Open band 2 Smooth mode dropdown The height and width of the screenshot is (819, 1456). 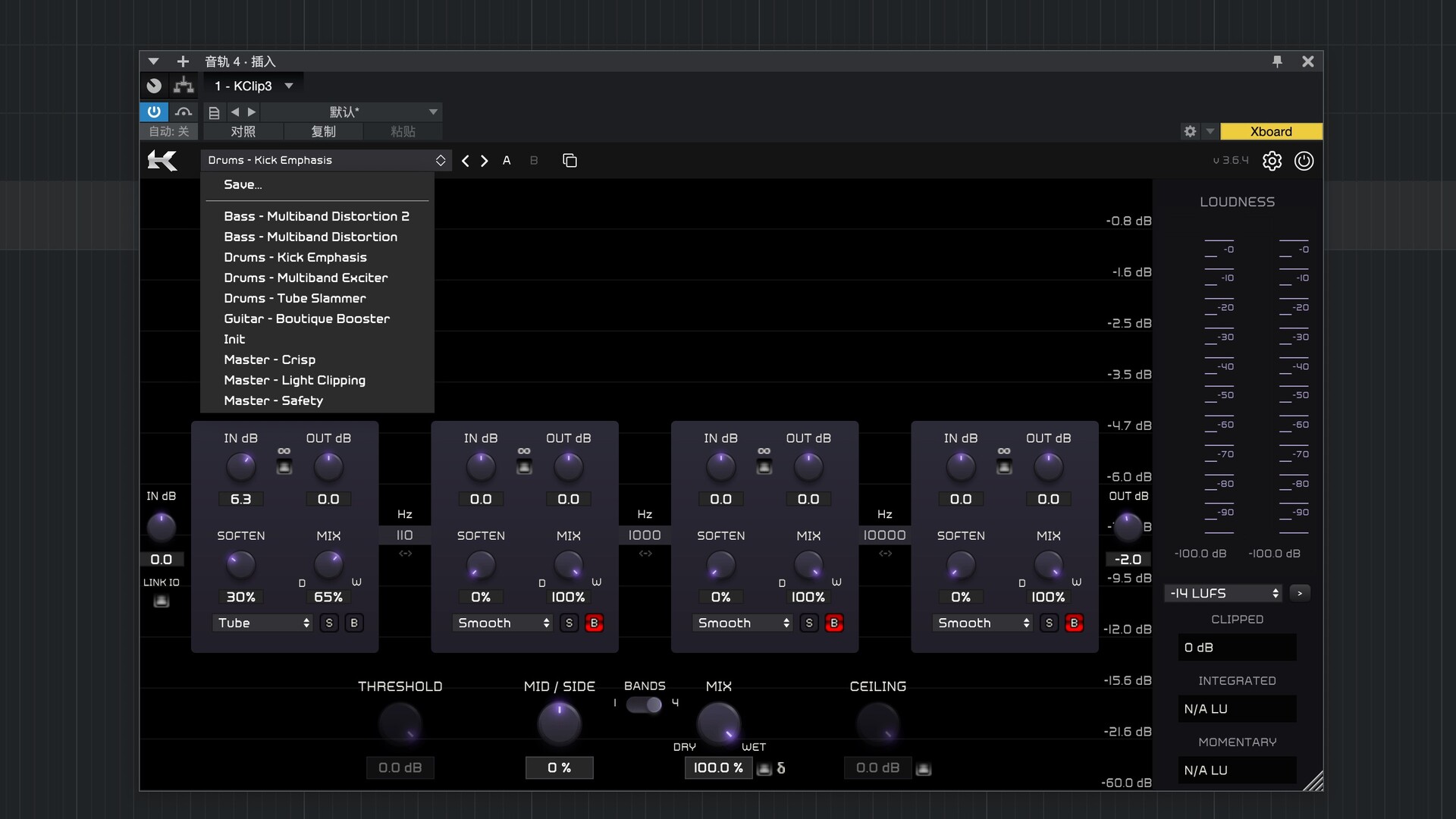[x=502, y=623]
